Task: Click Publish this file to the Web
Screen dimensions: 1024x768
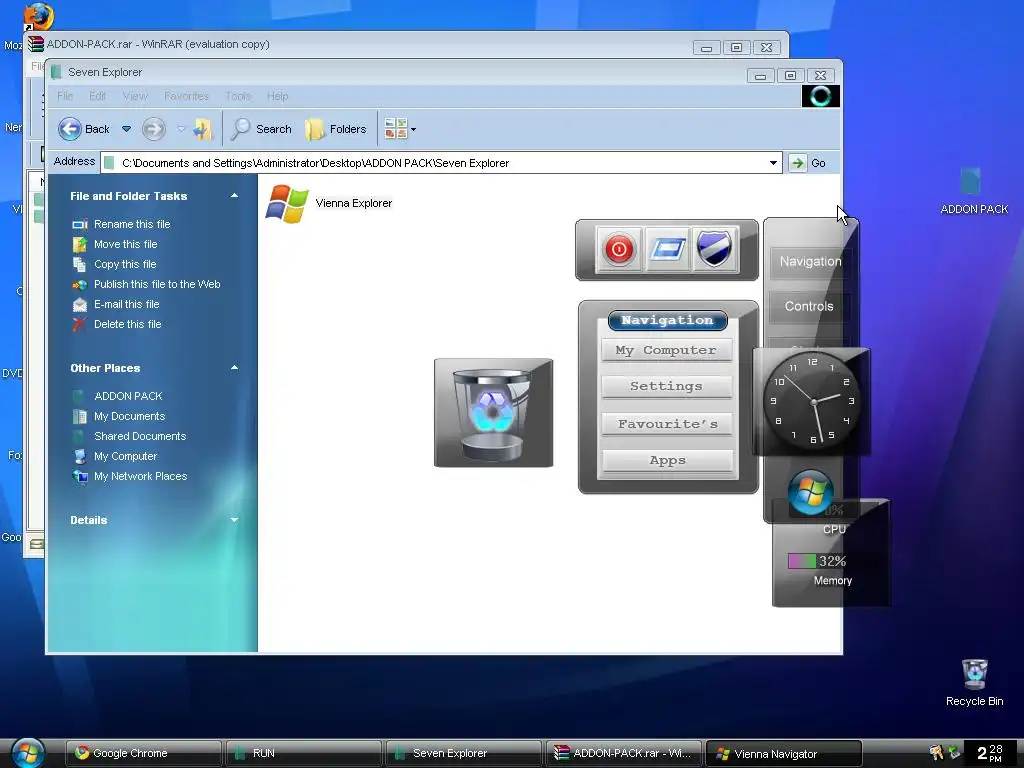Action: [157, 284]
